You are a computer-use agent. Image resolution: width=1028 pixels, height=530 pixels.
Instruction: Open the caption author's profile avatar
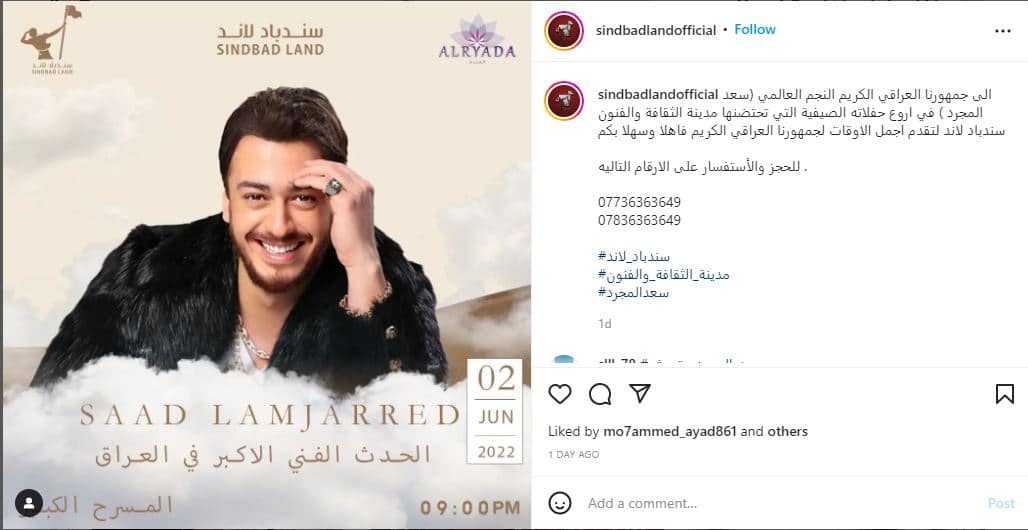[x=564, y=100]
